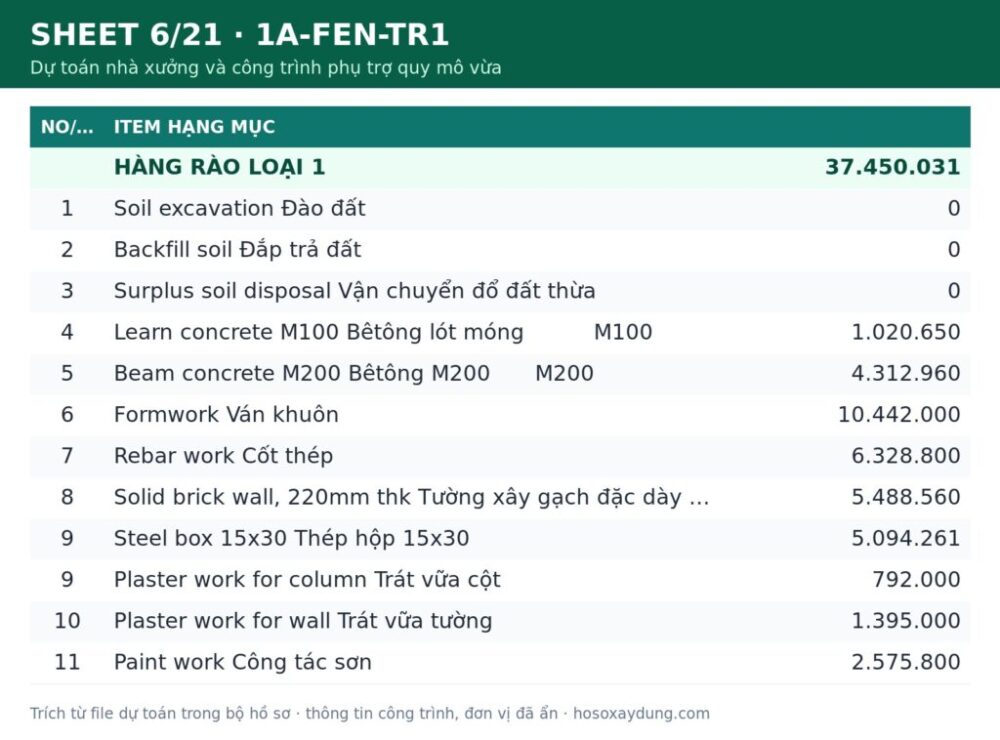The width and height of the screenshot is (1000, 740).
Task: Select row number 6
Action: pos(67,415)
